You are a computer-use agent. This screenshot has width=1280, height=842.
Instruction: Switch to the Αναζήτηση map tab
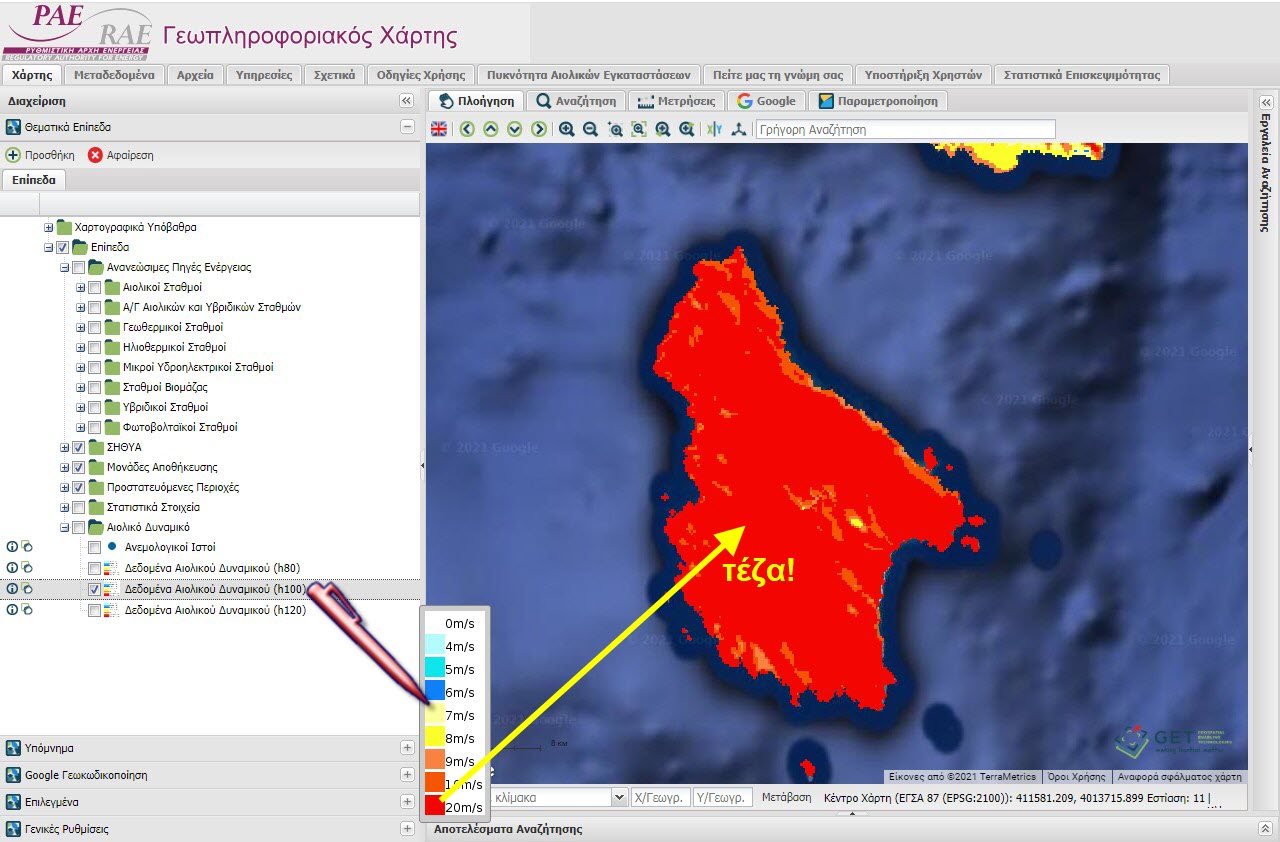click(576, 101)
